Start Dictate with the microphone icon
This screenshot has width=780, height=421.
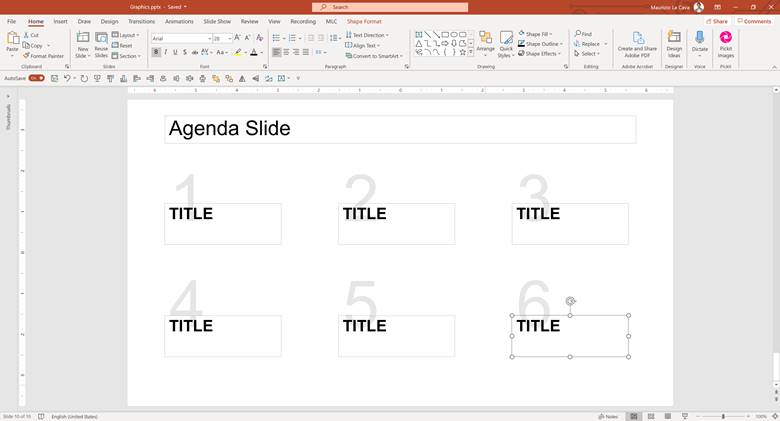(699, 37)
